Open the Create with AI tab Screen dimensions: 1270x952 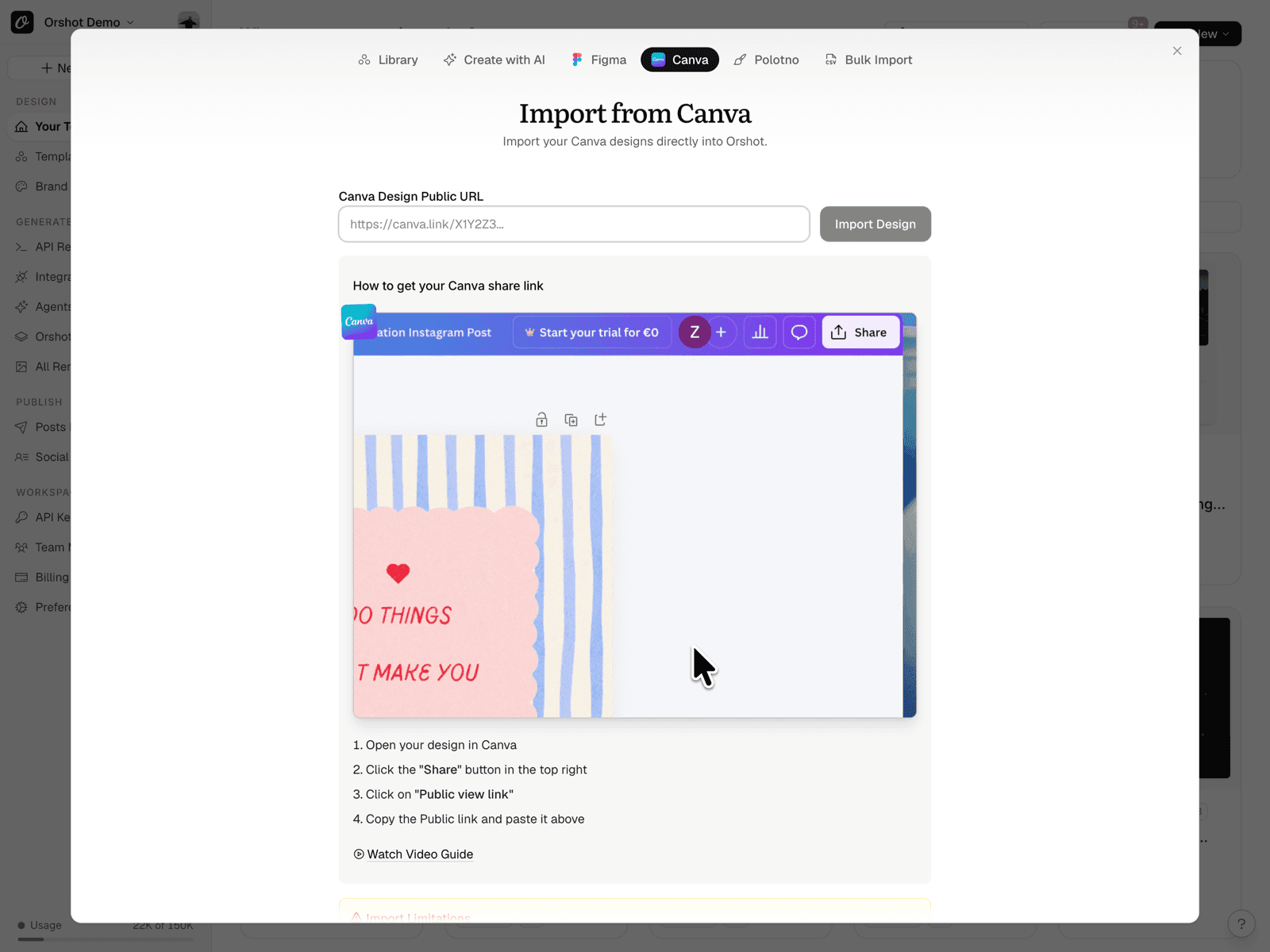495,59
